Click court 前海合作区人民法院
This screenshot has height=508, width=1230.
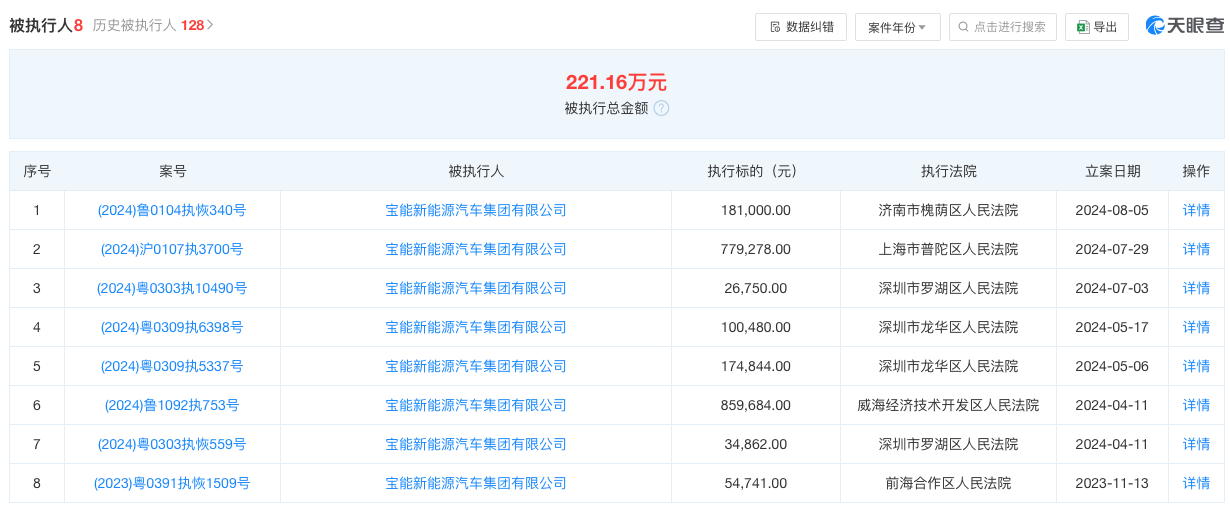click(x=949, y=483)
